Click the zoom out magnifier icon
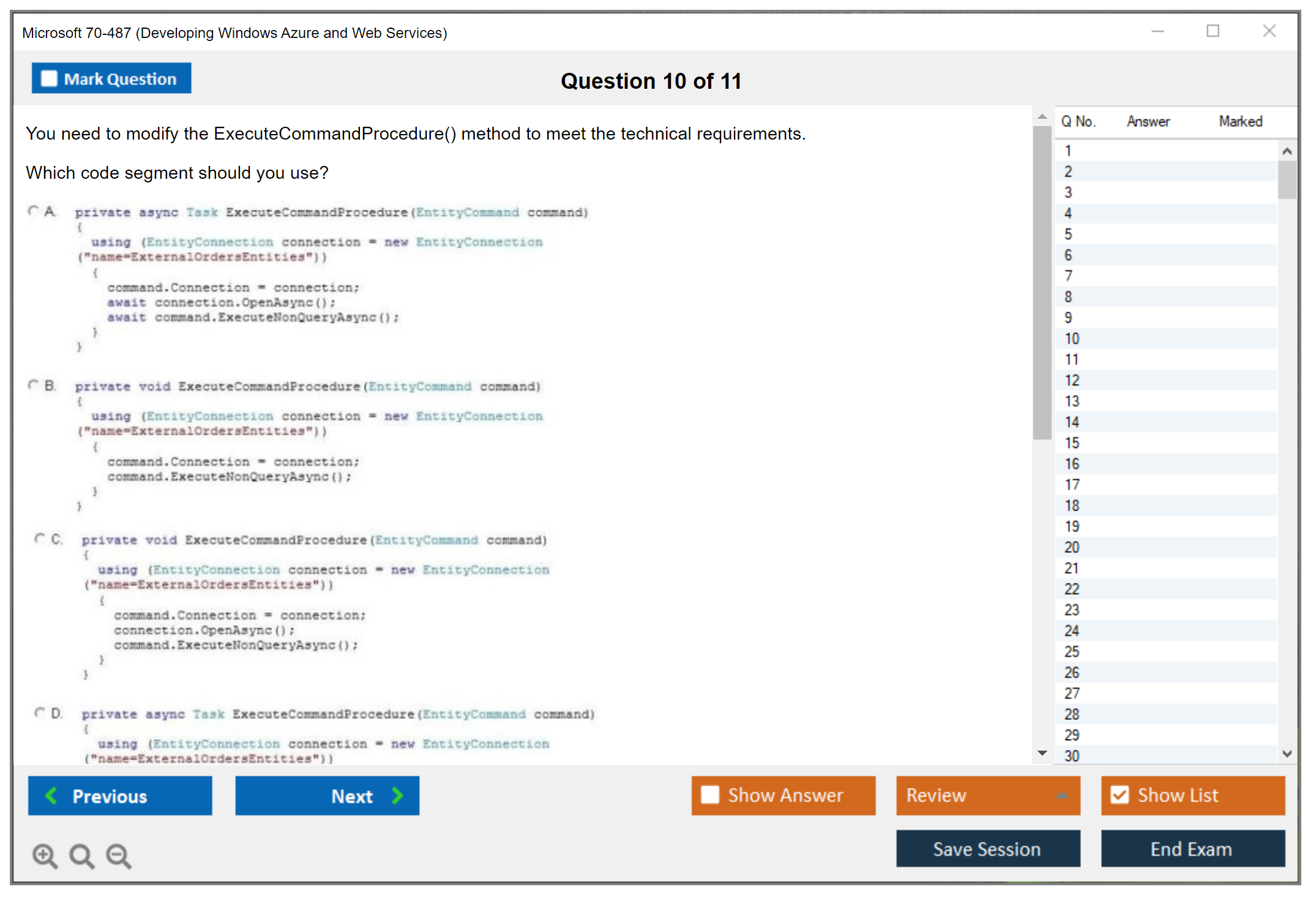1316x900 pixels. point(119,855)
